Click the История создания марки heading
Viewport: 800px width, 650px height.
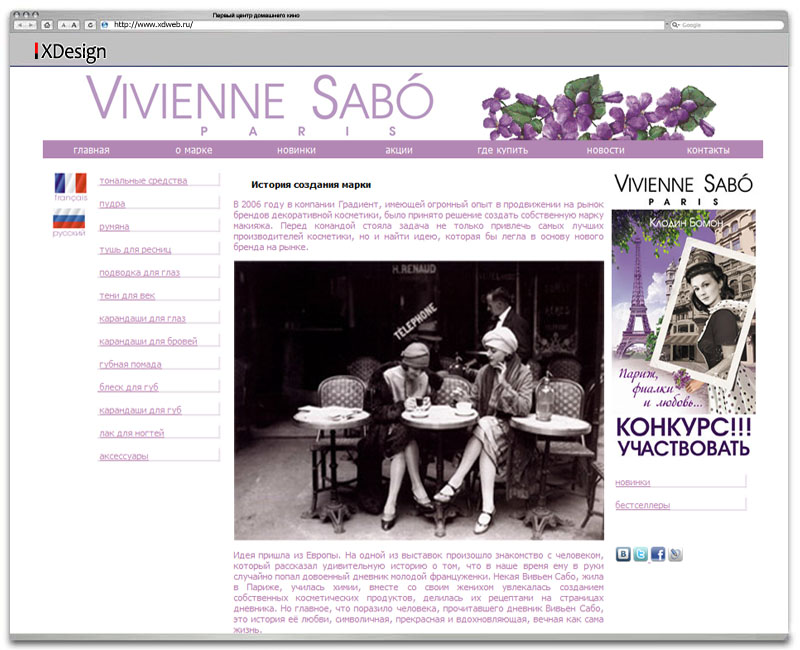[x=311, y=185]
